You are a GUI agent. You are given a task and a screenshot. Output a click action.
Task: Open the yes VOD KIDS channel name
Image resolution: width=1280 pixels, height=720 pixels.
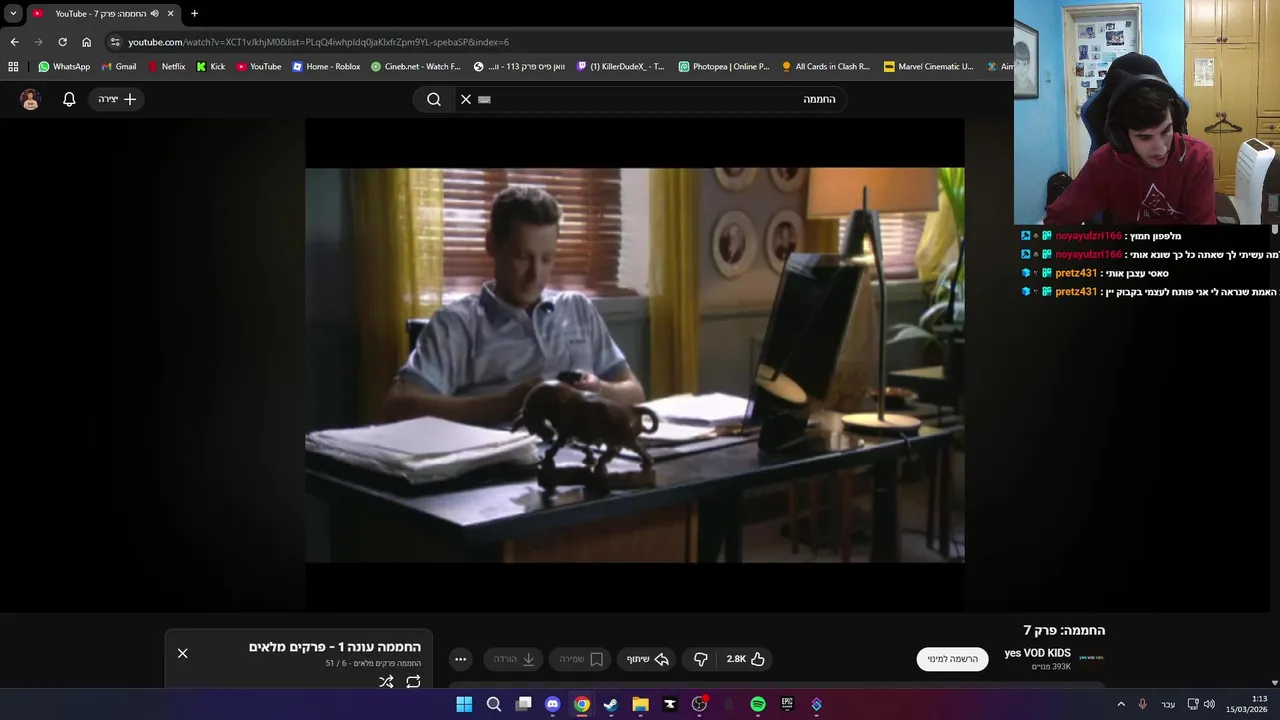[x=1037, y=653]
